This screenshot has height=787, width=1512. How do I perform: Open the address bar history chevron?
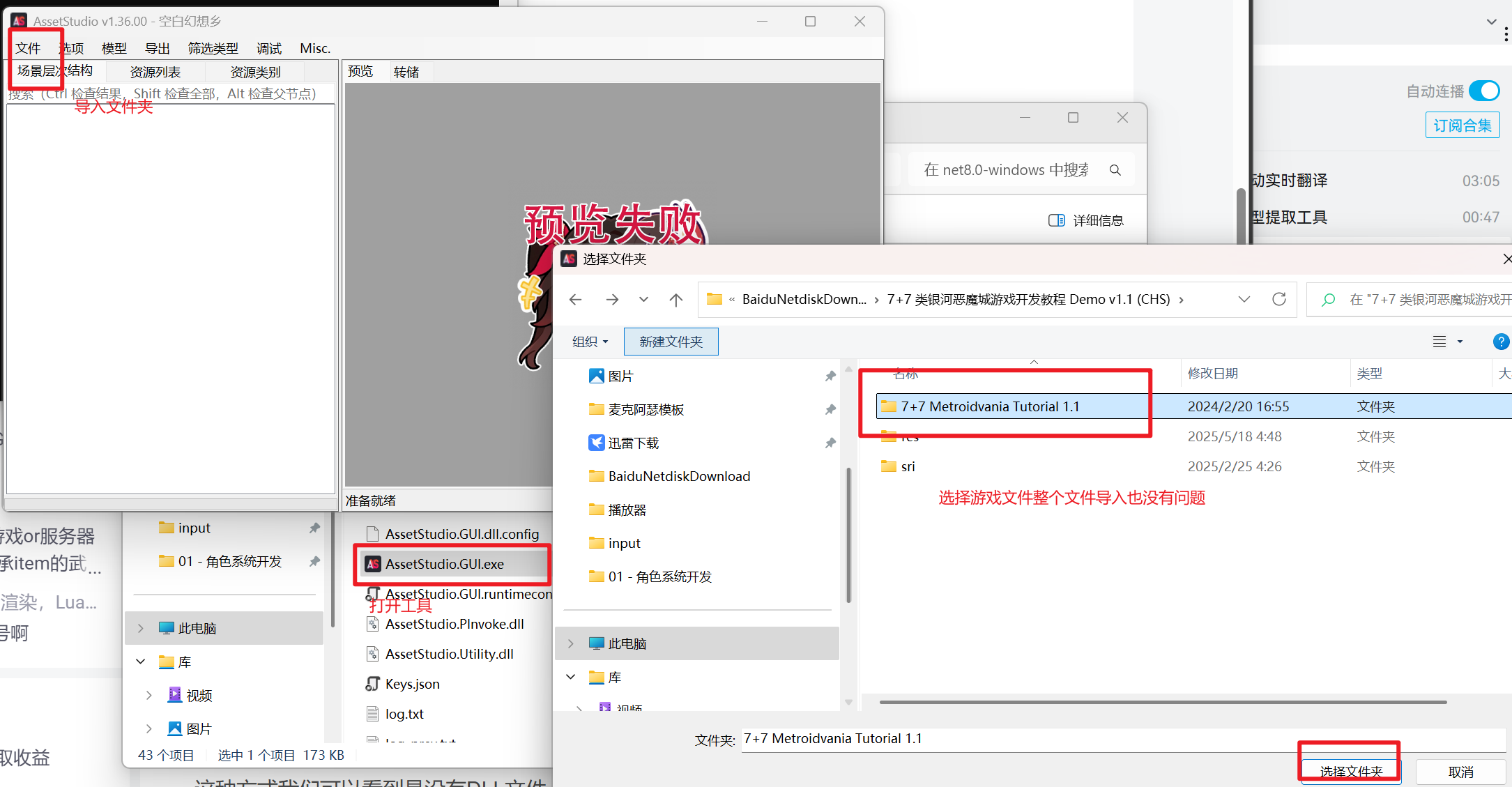[x=1244, y=299]
